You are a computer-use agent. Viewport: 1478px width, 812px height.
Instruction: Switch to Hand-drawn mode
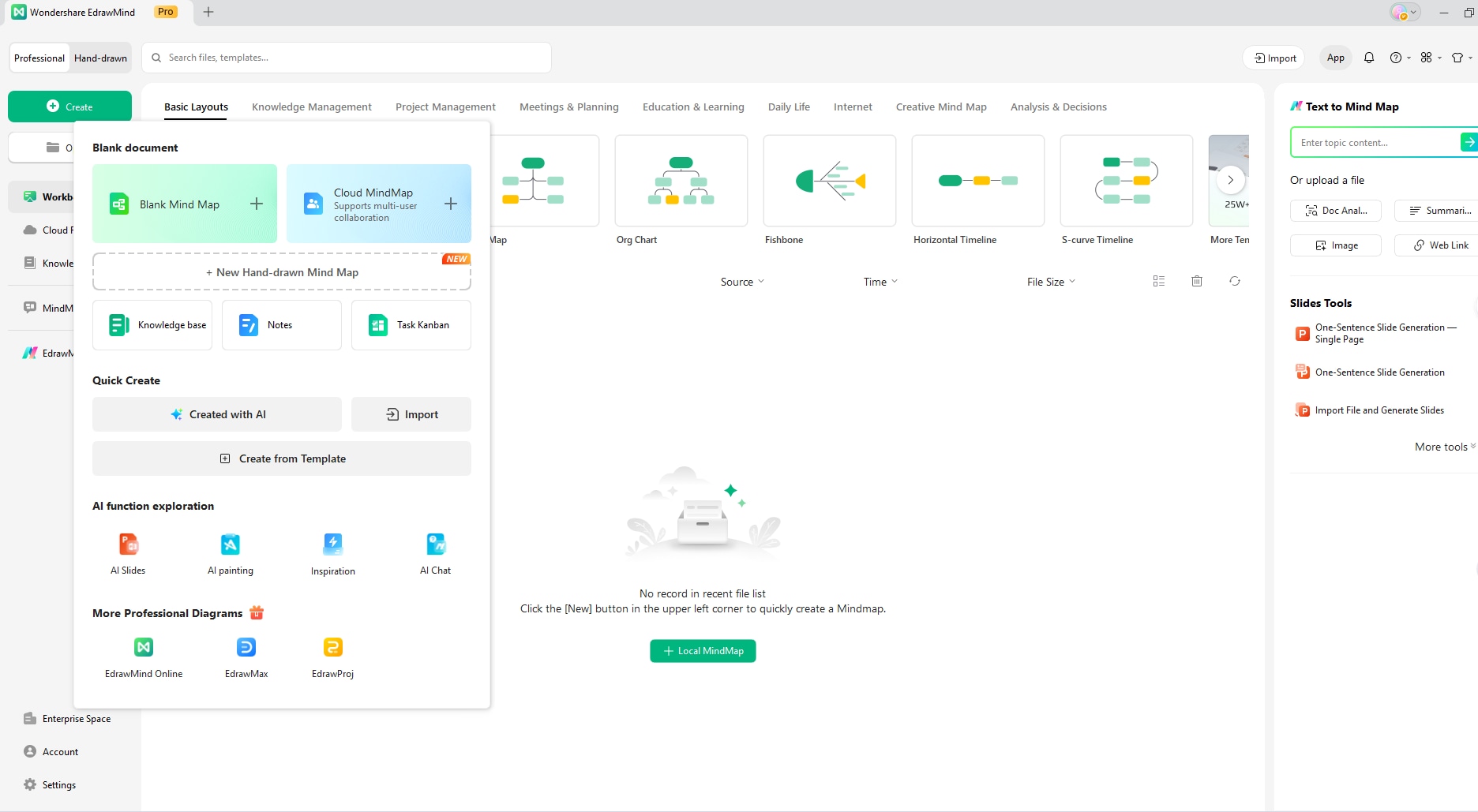click(100, 58)
